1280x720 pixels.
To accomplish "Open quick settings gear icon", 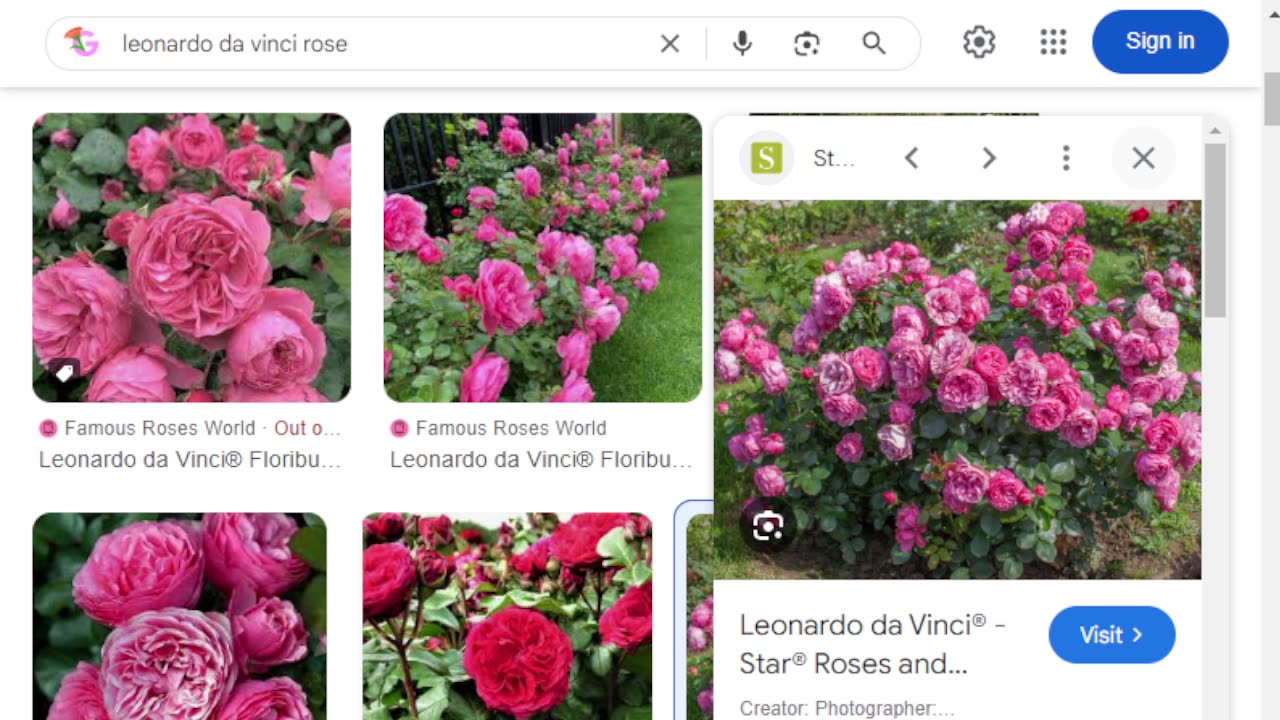I will (979, 42).
